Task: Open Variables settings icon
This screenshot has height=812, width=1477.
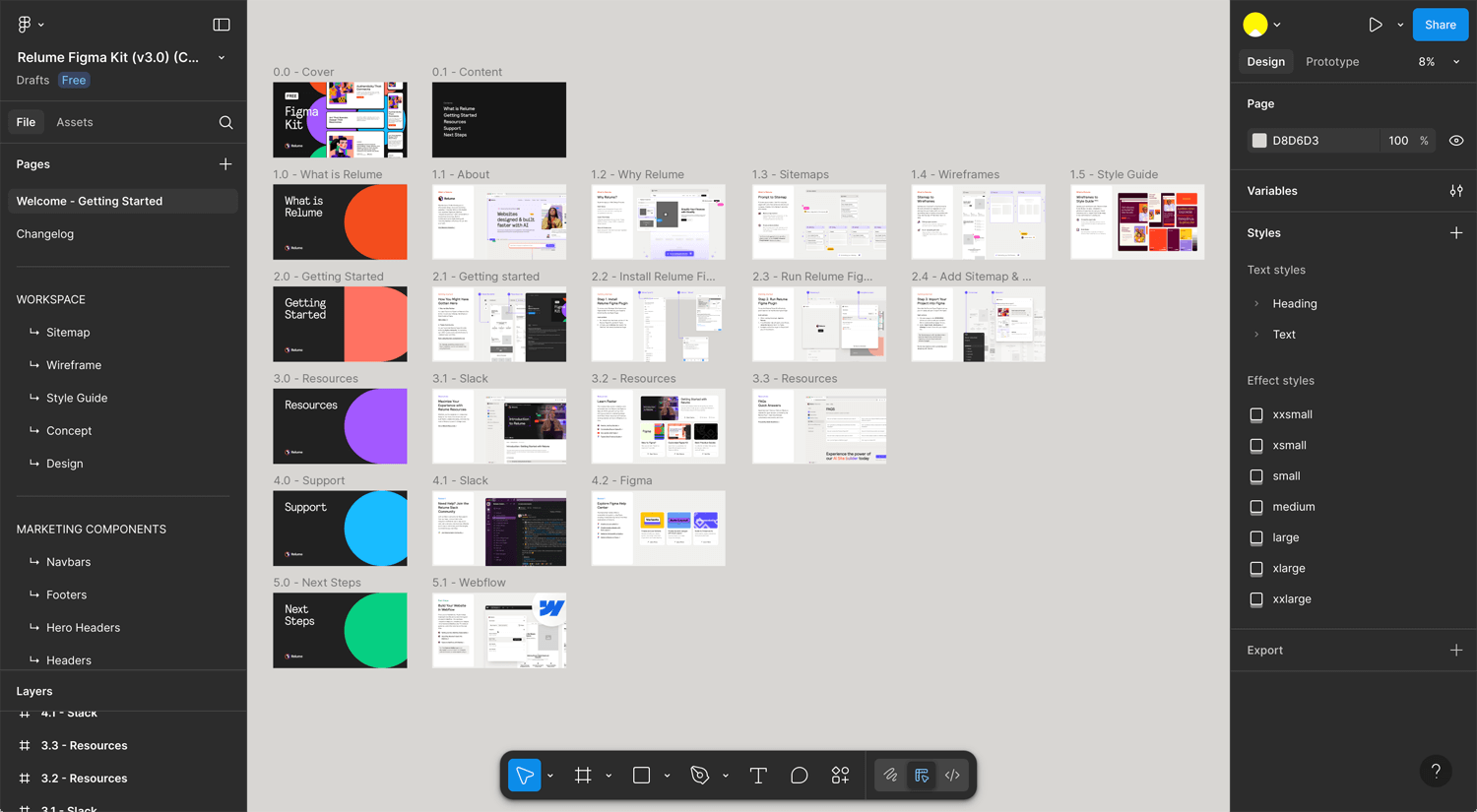Action: click(x=1456, y=191)
